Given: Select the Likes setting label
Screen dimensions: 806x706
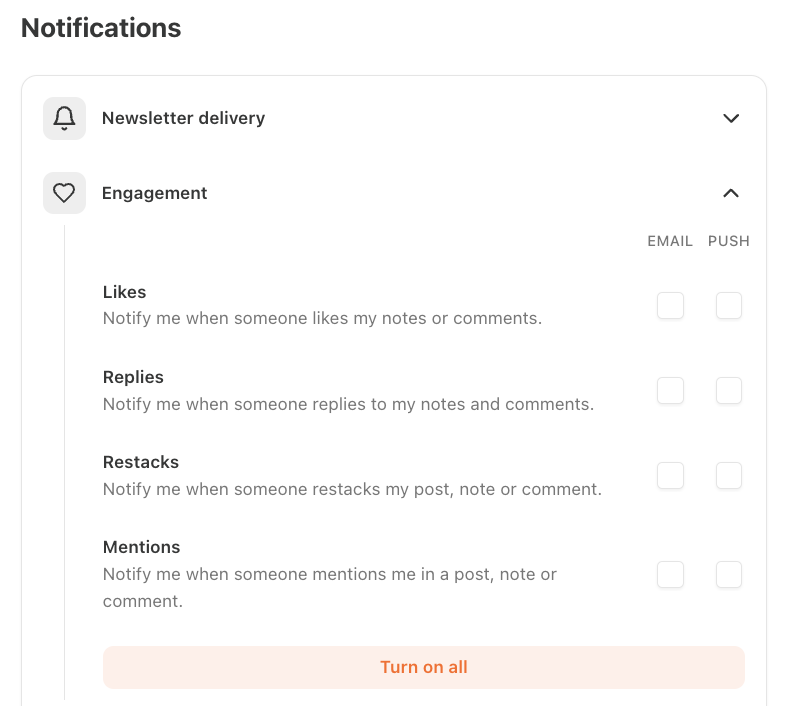Looking at the screenshot, I should (x=124, y=292).
